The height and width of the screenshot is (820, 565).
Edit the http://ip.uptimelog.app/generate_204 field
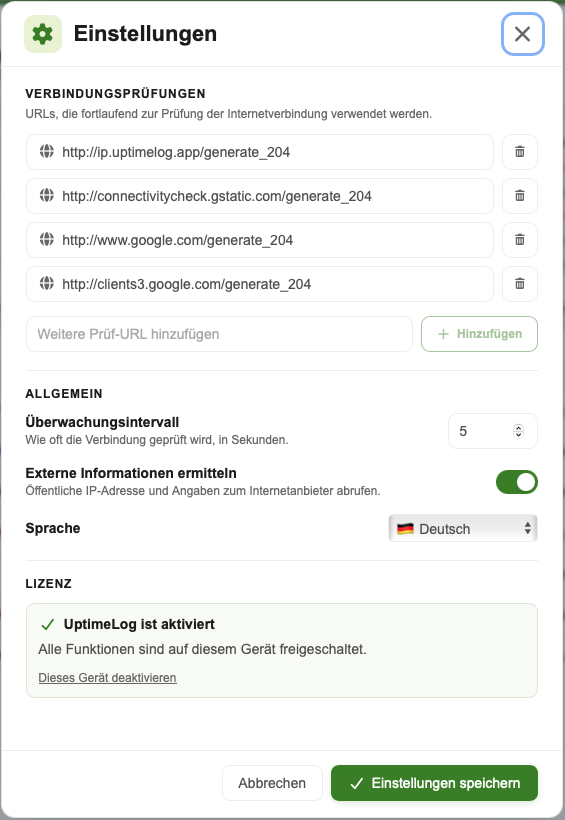tap(260, 152)
